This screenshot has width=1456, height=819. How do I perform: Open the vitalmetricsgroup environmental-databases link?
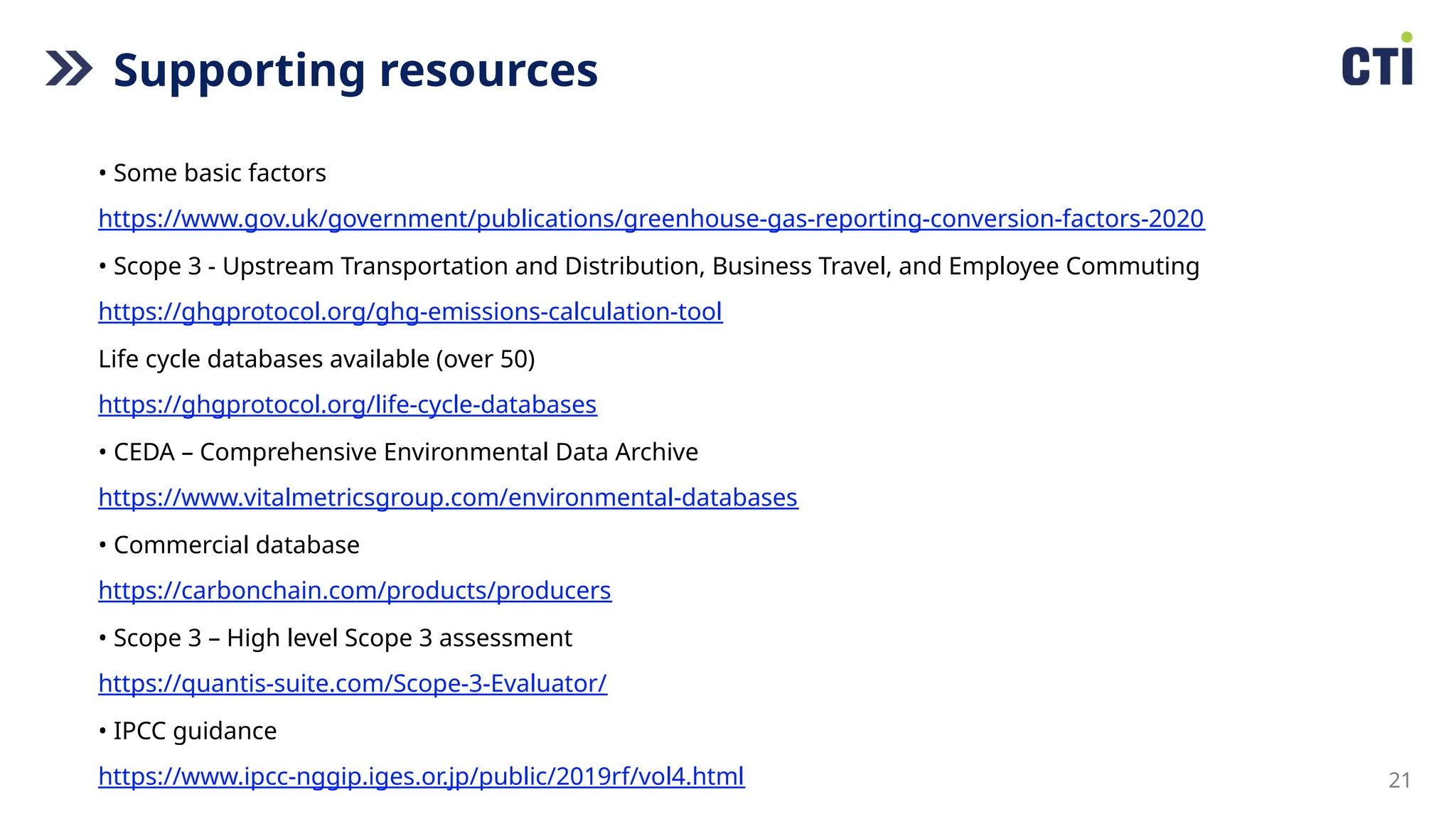click(448, 498)
